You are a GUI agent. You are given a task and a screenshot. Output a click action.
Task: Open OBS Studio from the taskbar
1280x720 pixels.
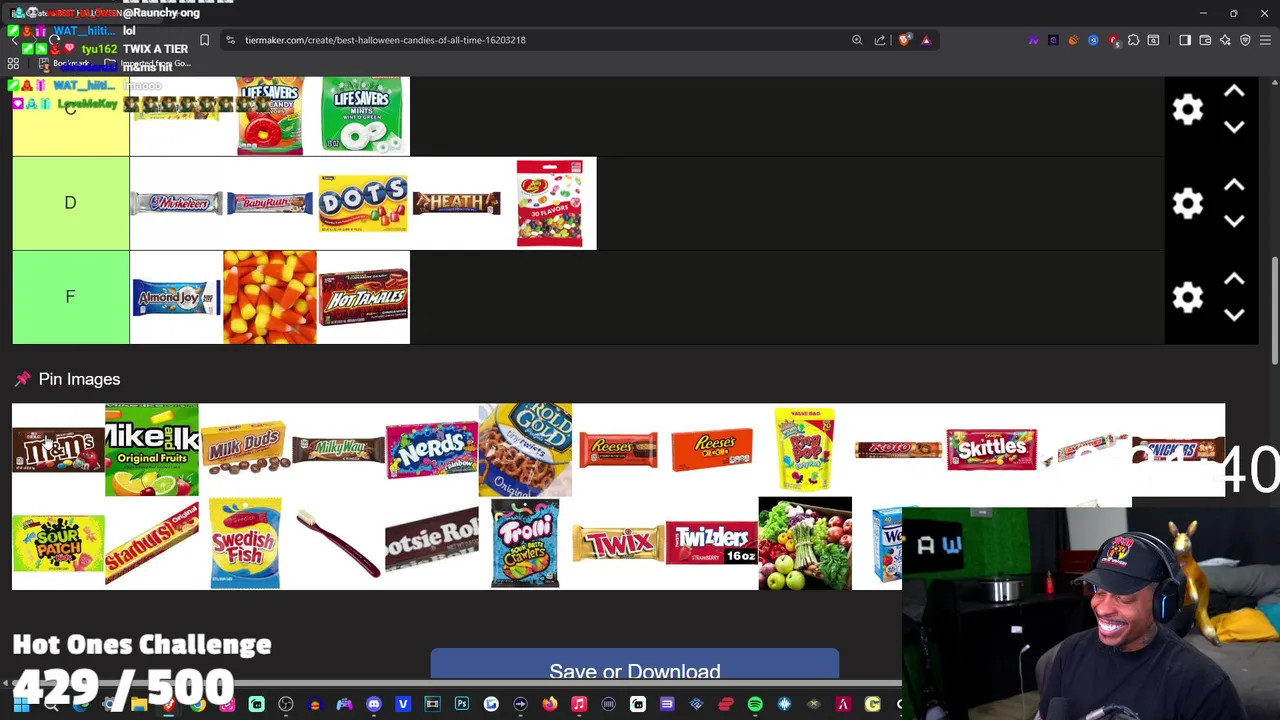pos(286,705)
